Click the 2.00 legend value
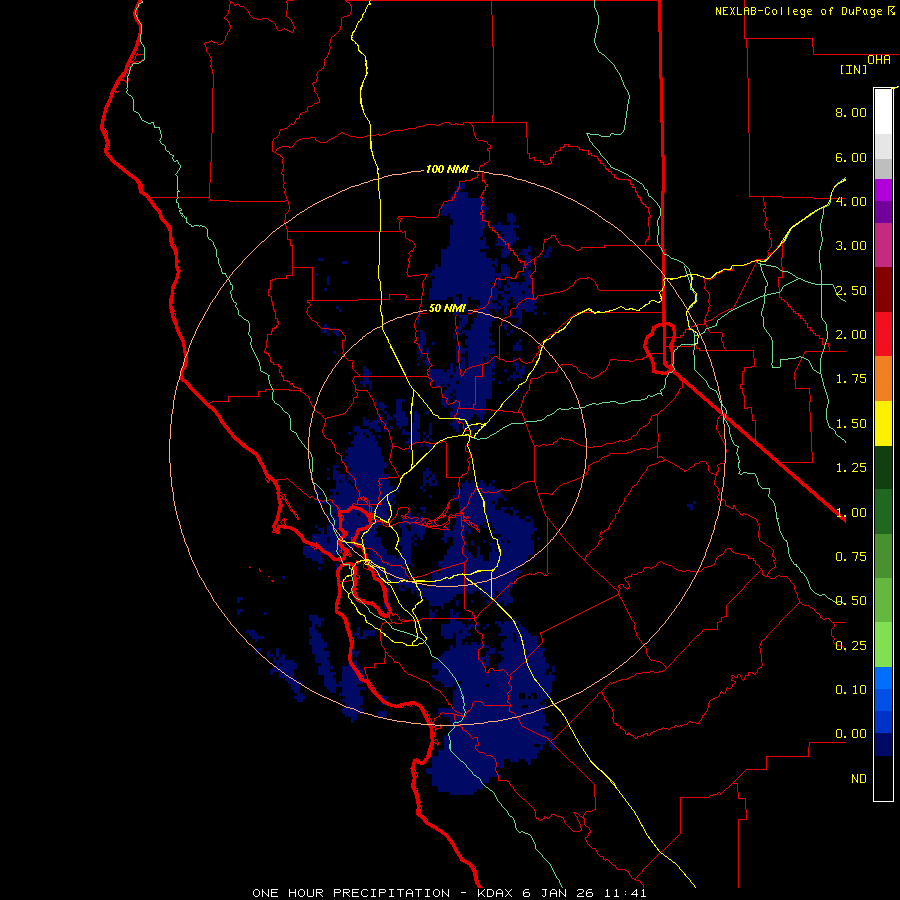This screenshot has width=900, height=900. 851,335
